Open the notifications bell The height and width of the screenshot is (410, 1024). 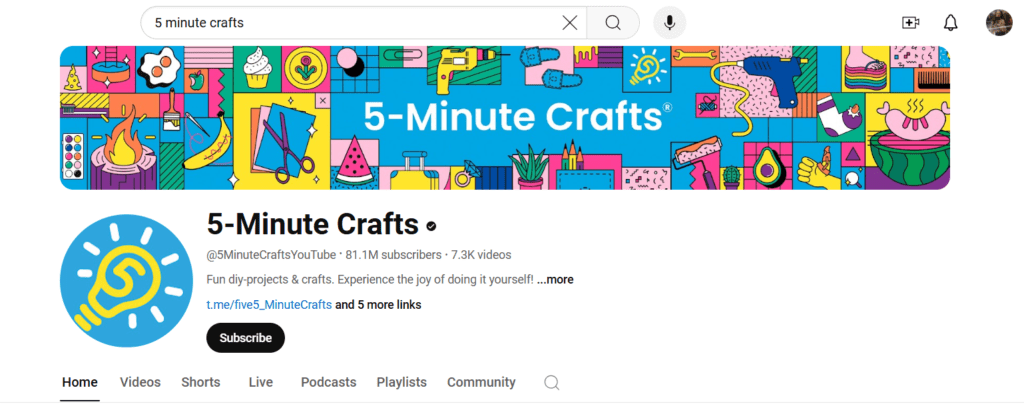point(951,23)
